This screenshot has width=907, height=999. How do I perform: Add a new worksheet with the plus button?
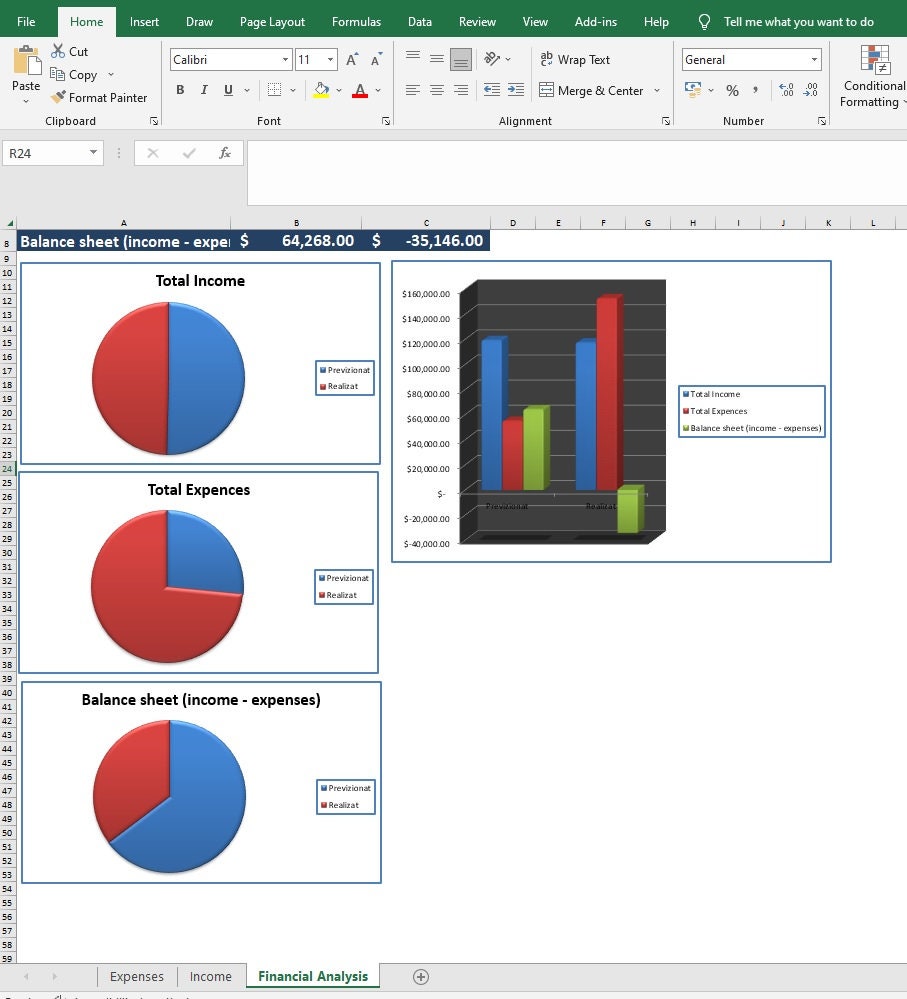(x=420, y=977)
